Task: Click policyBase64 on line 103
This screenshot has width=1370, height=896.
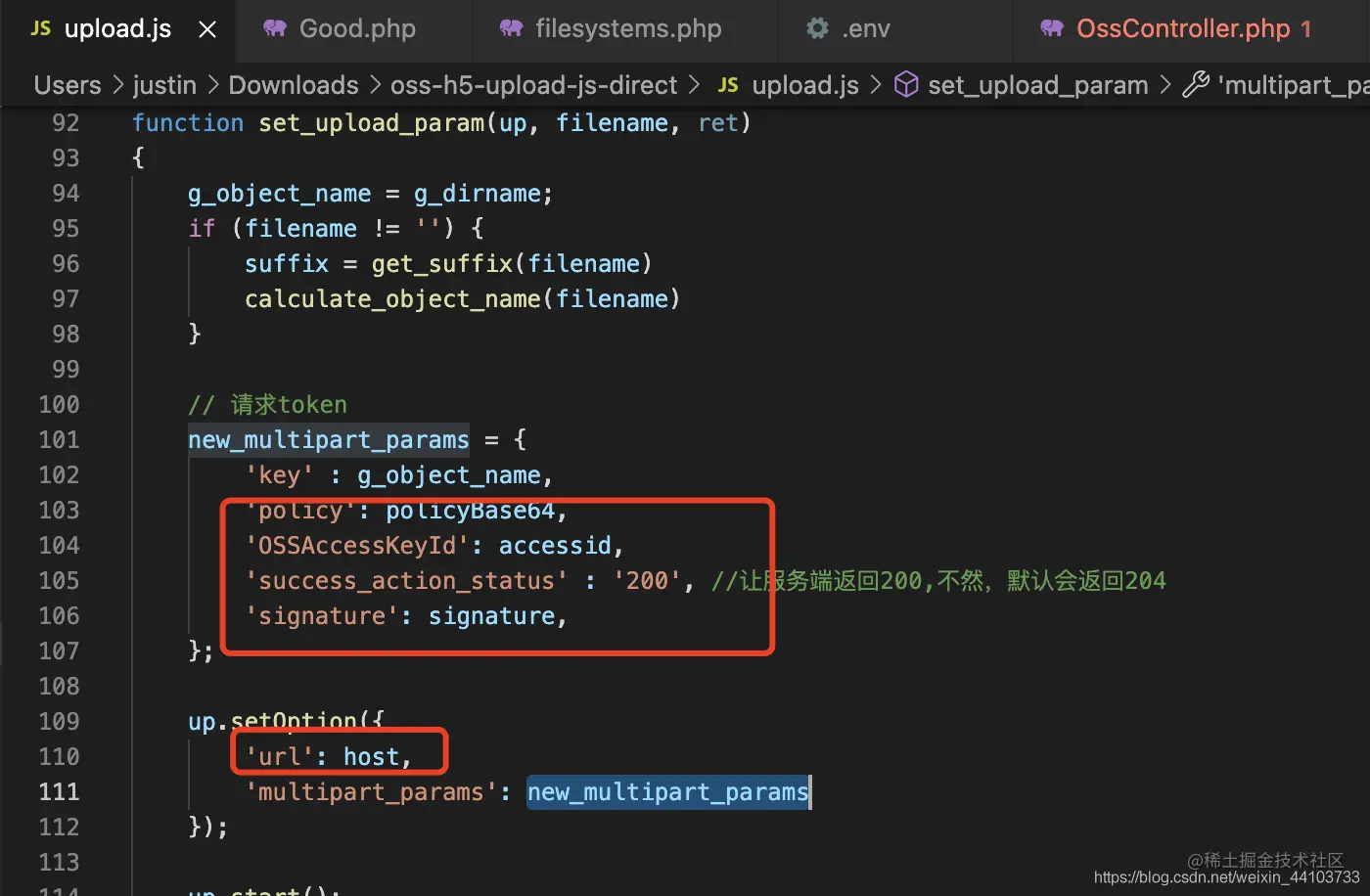Action: point(471,511)
